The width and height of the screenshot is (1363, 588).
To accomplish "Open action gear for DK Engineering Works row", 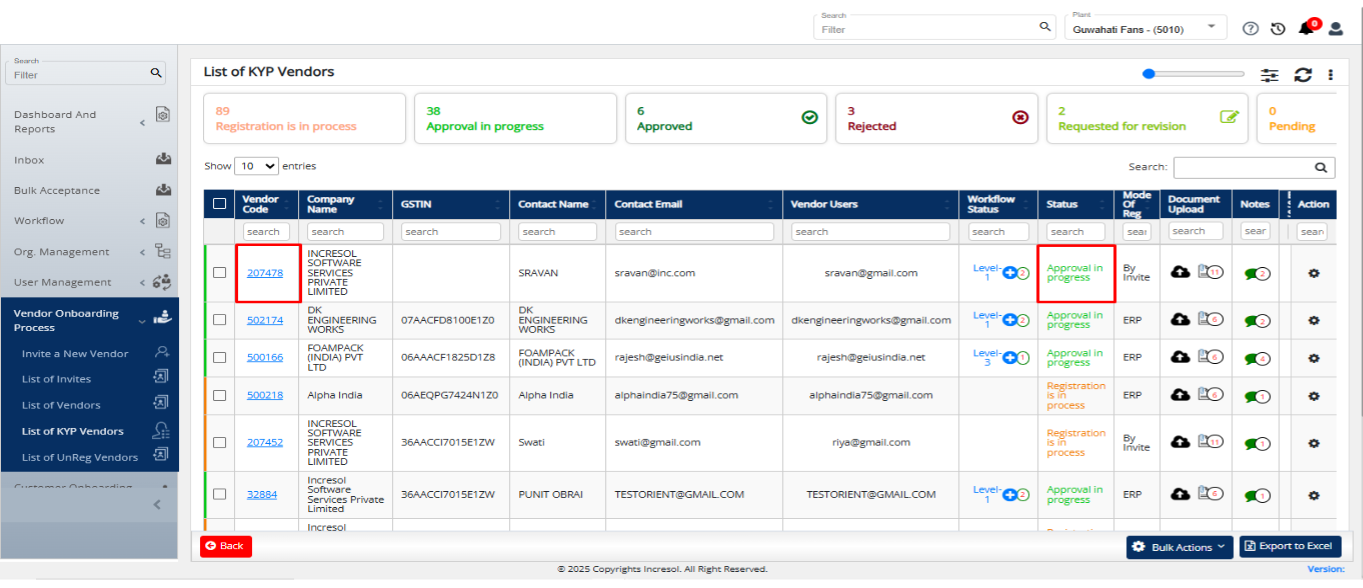I will [x=1314, y=320].
